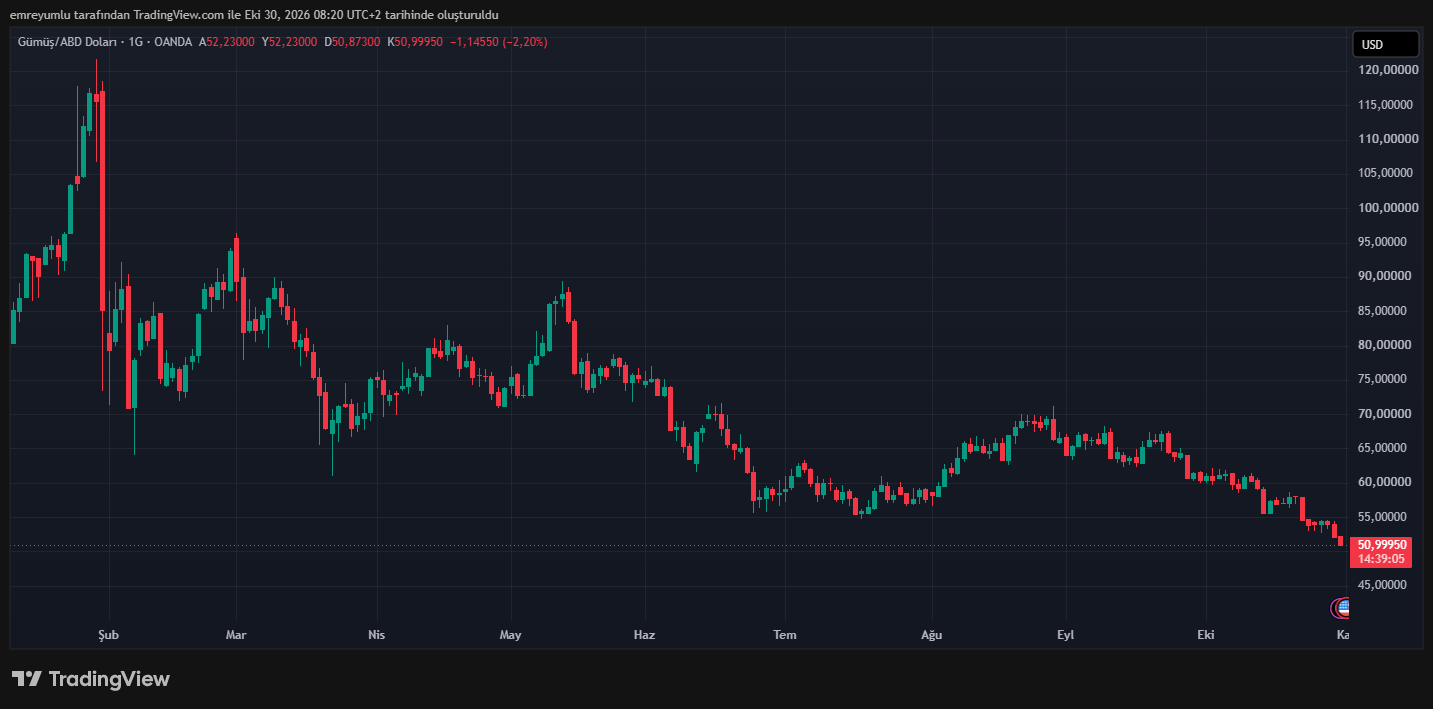Click the 55,00000 price axis label
This screenshot has width=1433, height=709.
(1384, 517)
